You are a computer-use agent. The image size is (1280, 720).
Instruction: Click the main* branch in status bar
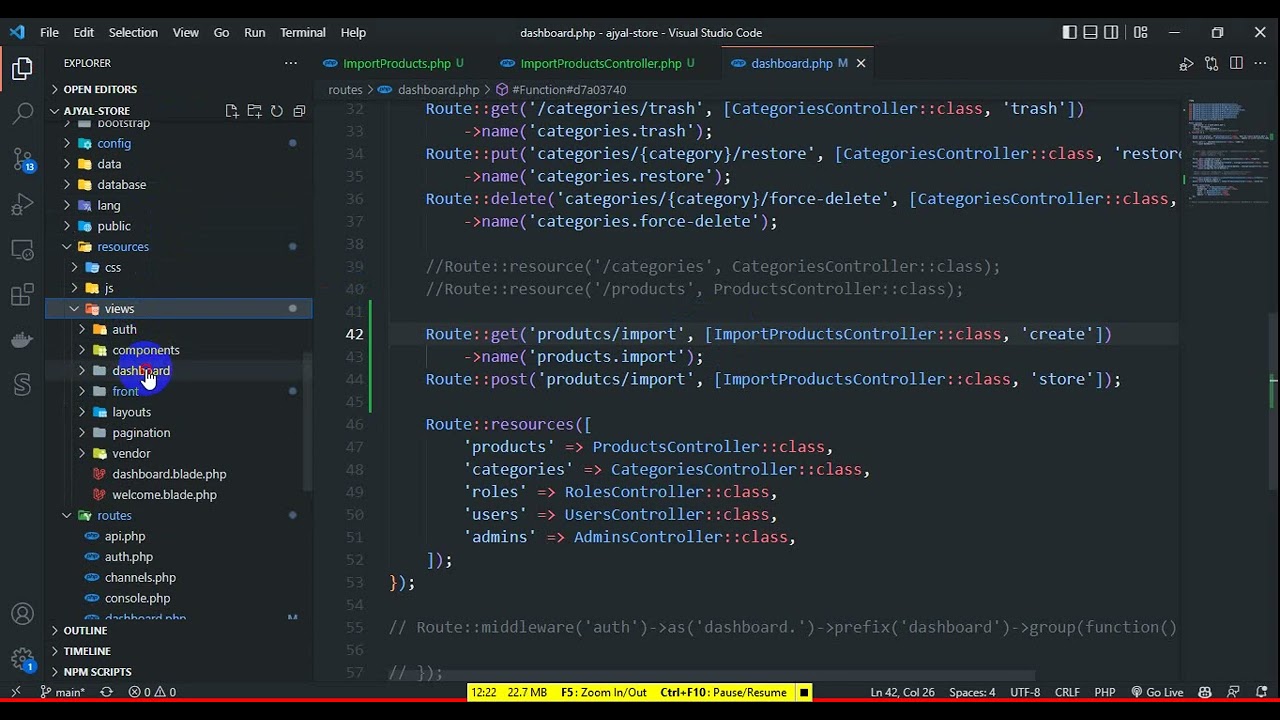click(x=62, y=692)
